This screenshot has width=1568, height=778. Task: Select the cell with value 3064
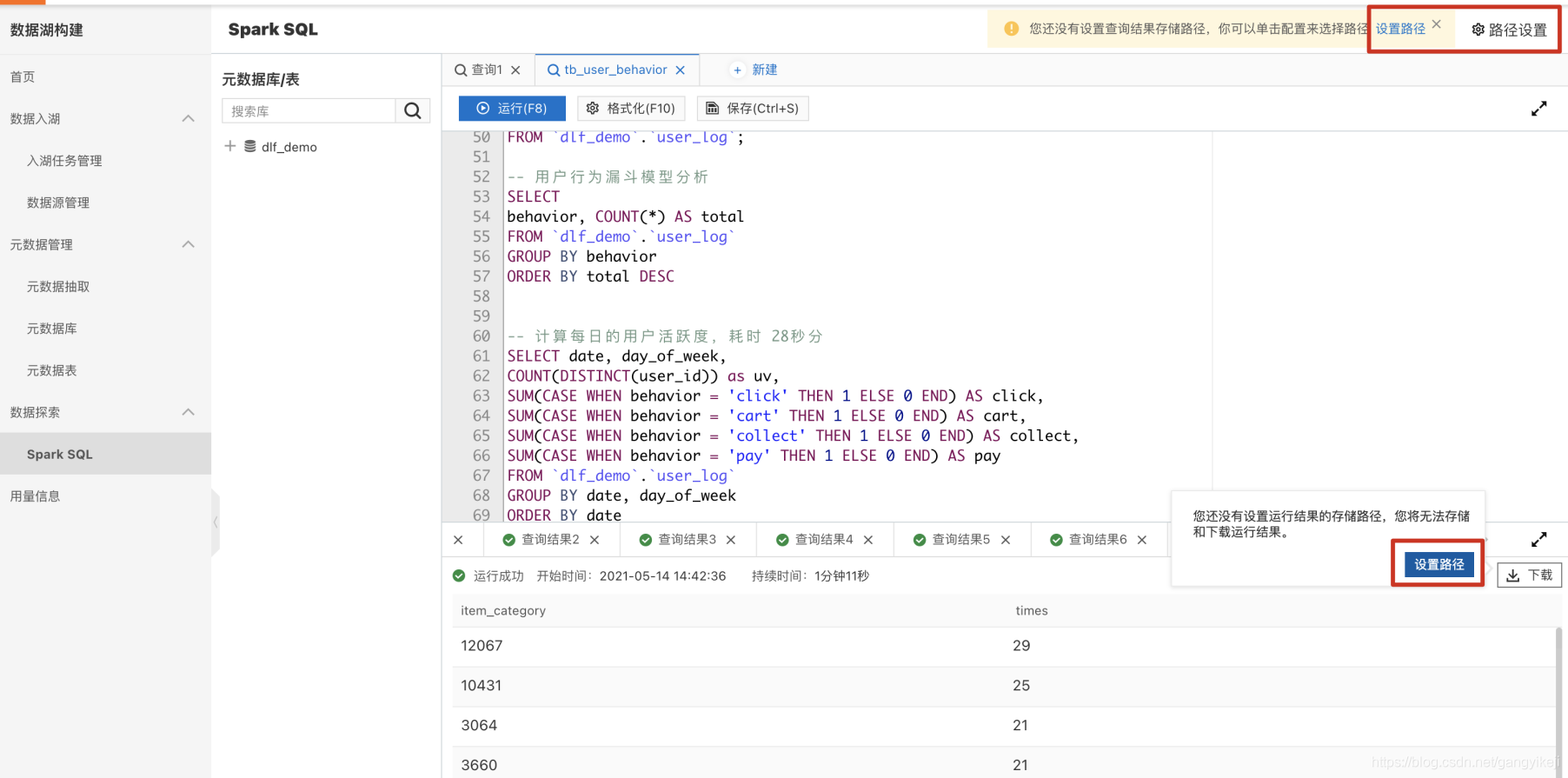pos(479,725)
